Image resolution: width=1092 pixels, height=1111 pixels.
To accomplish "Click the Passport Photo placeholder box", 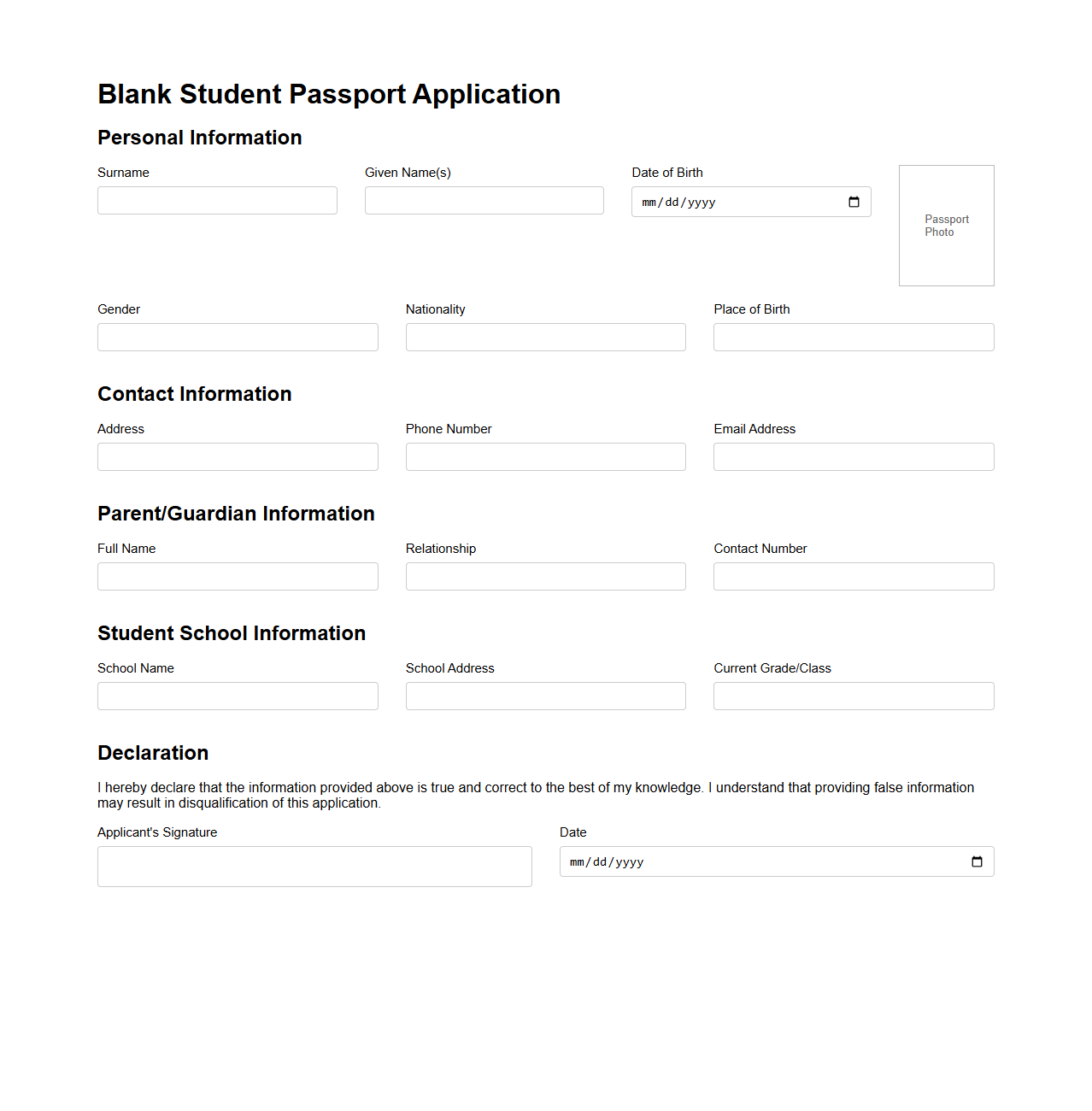I will 946,226.
